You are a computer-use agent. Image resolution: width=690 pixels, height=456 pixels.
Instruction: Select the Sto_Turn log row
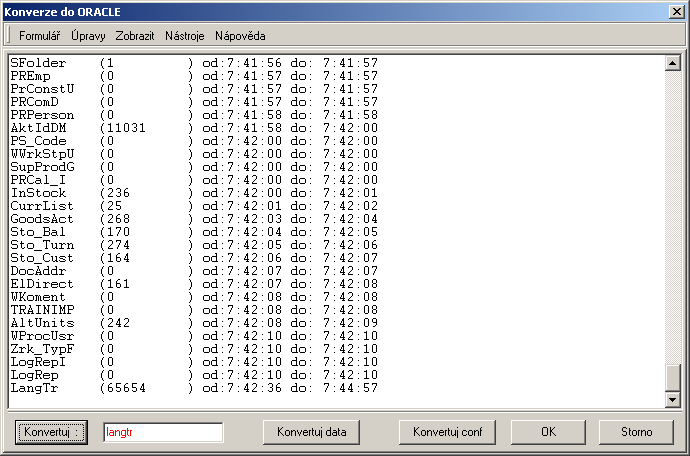(x=194, y=245)
